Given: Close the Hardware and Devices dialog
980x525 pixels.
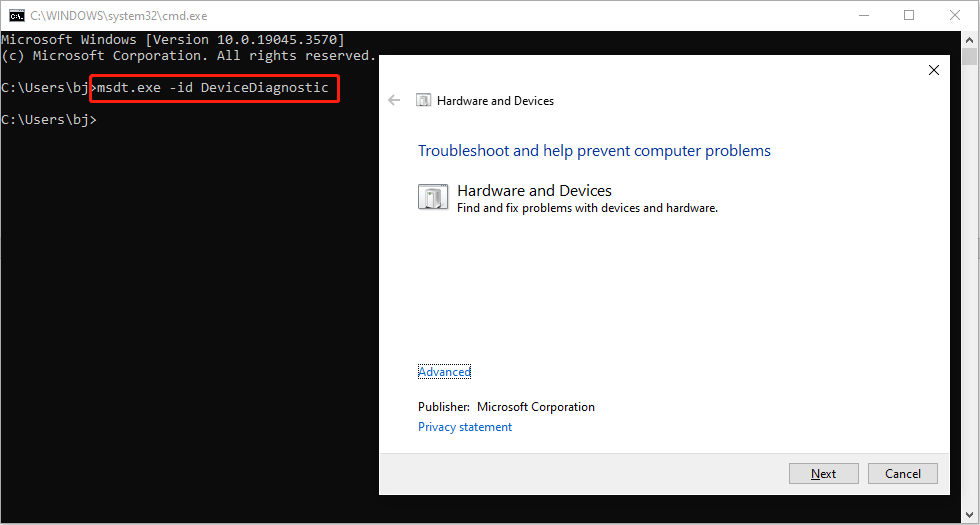Looking at the screenshot, I should point(934,70).
